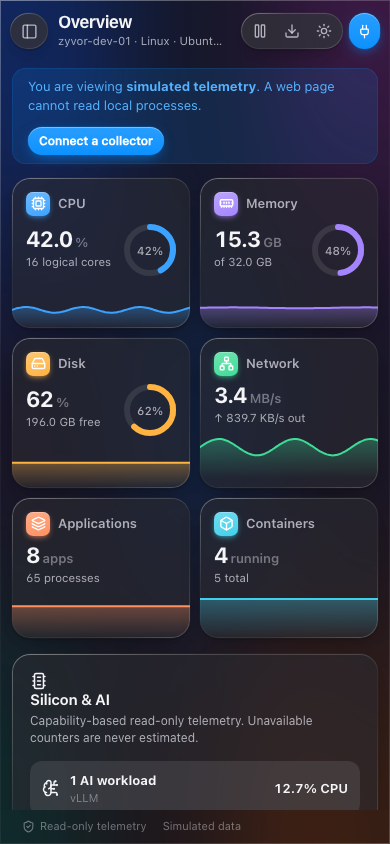Click the Containers card title
Image resolution: width=390 pixels, height=844 pixels.
280,524
